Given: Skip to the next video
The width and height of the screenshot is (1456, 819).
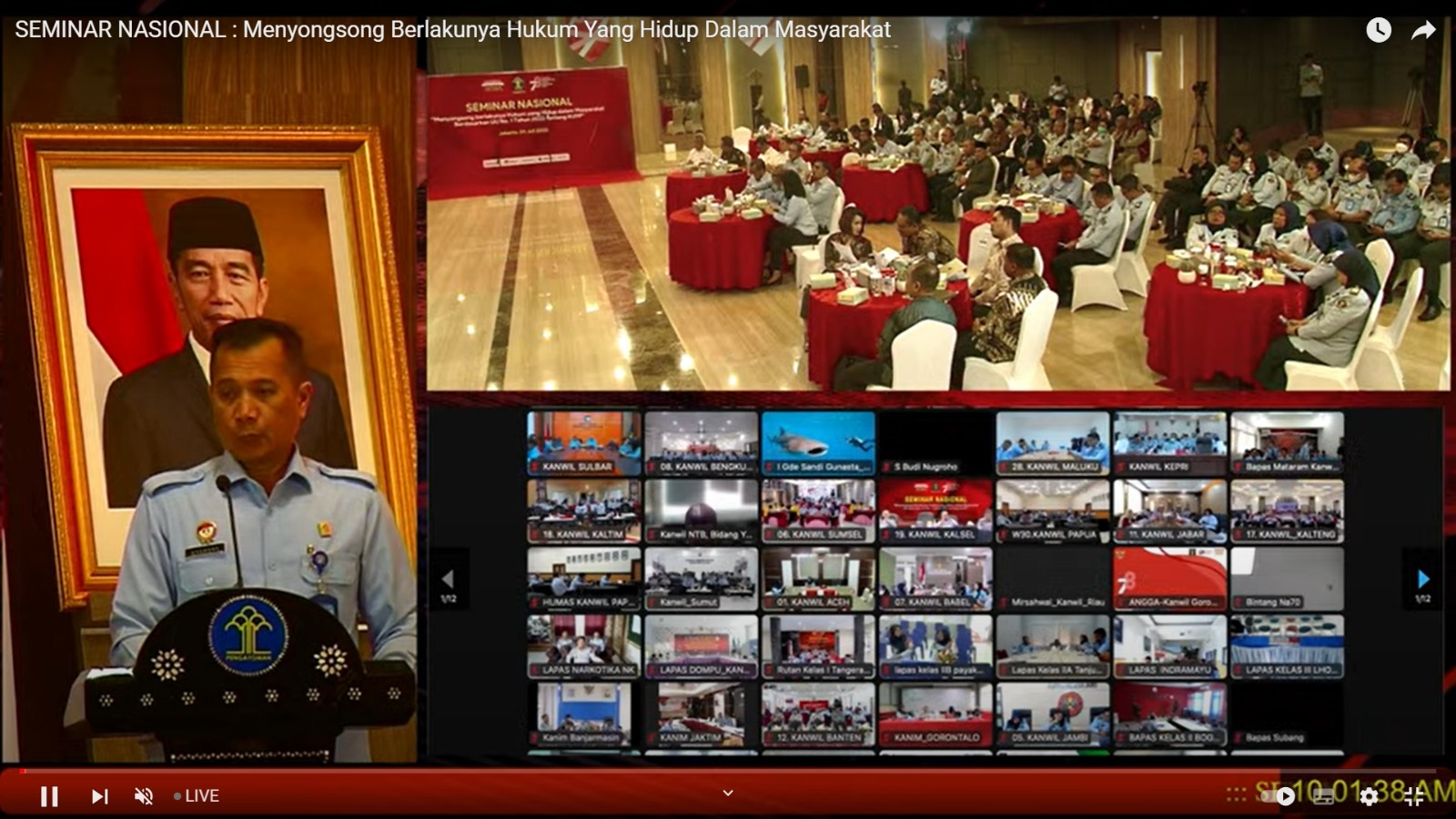Looking at the screenshot, I should tap(99, 796).
